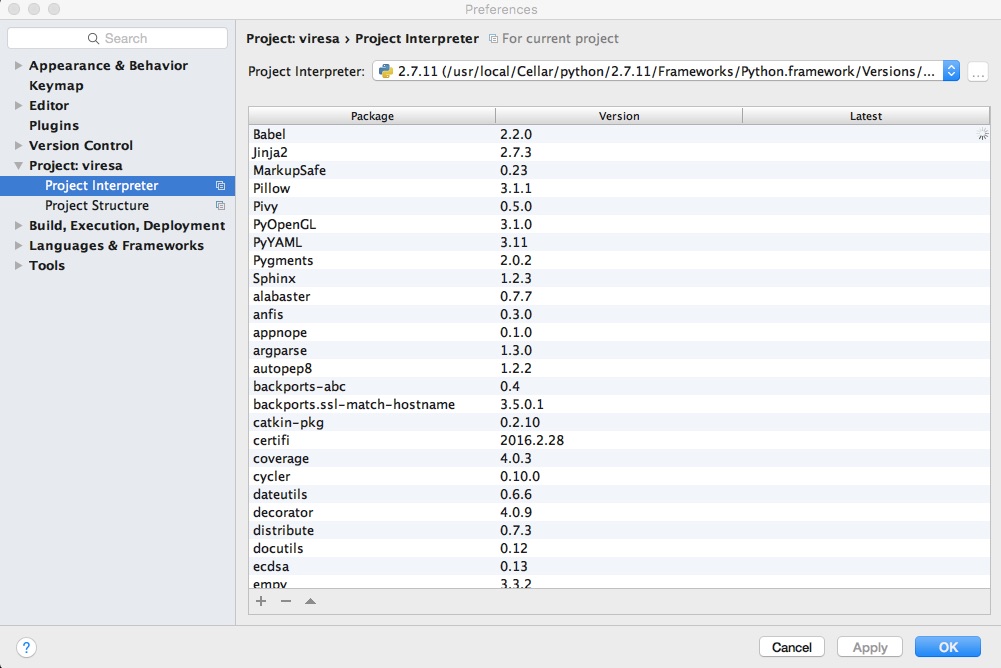Screen dimensions: 1001x668
Task: Click the remove package minus icon
Action: pos(286,601)
